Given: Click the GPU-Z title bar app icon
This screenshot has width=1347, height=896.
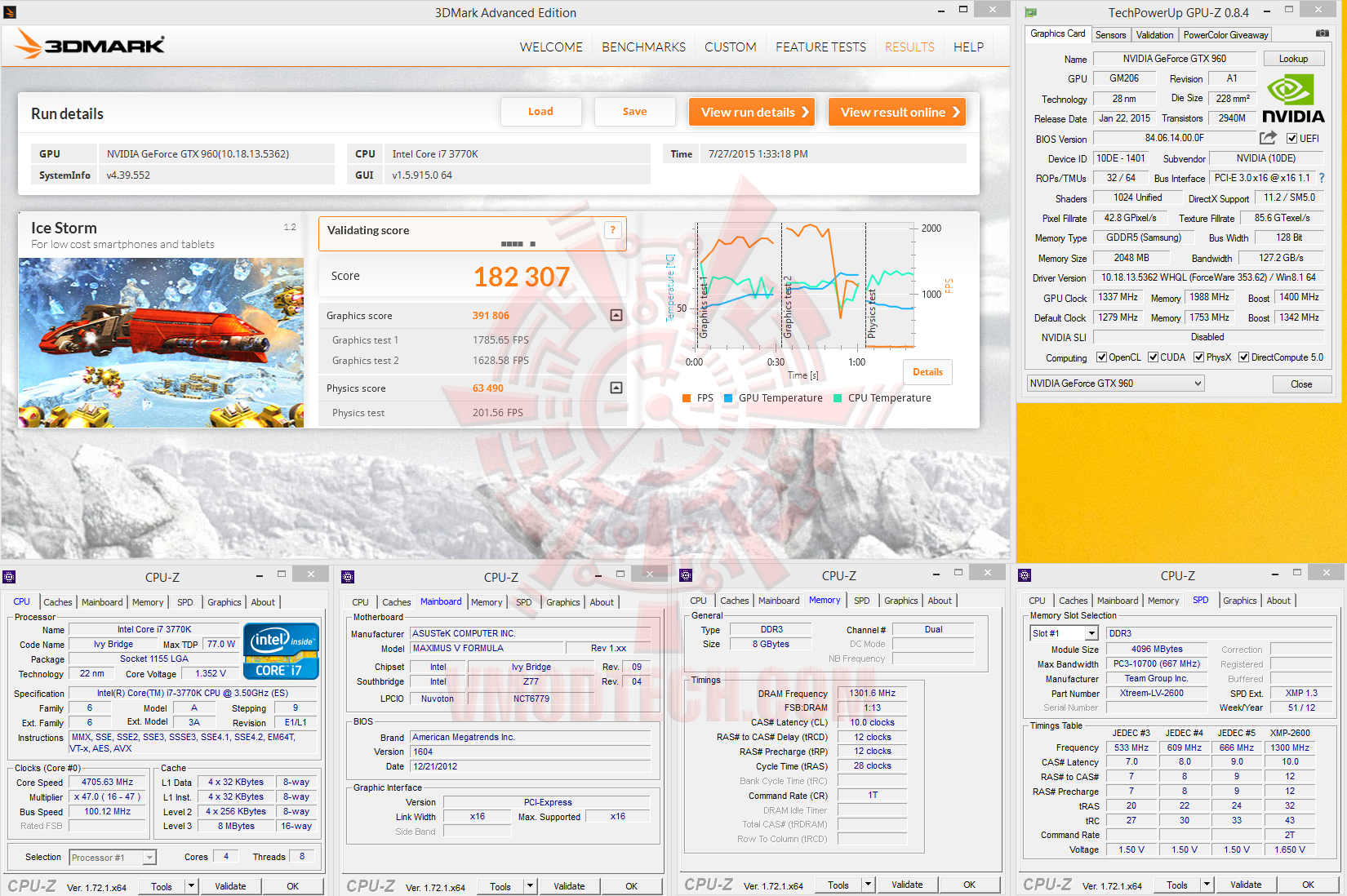Looking at the screenshot, I should tap(1031, 12).
